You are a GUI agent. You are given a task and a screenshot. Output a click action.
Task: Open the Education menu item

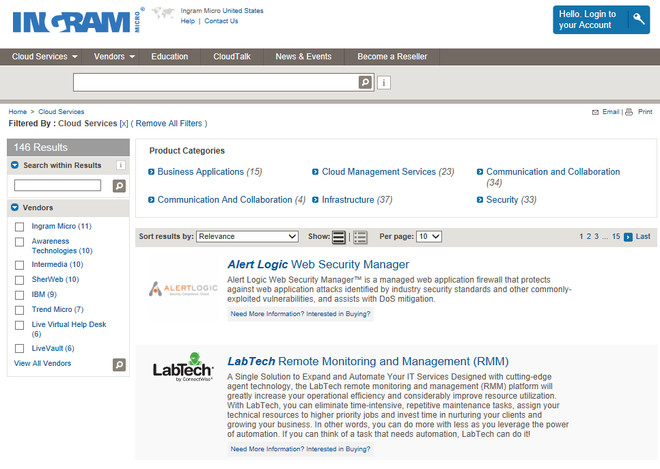[170, 56]
